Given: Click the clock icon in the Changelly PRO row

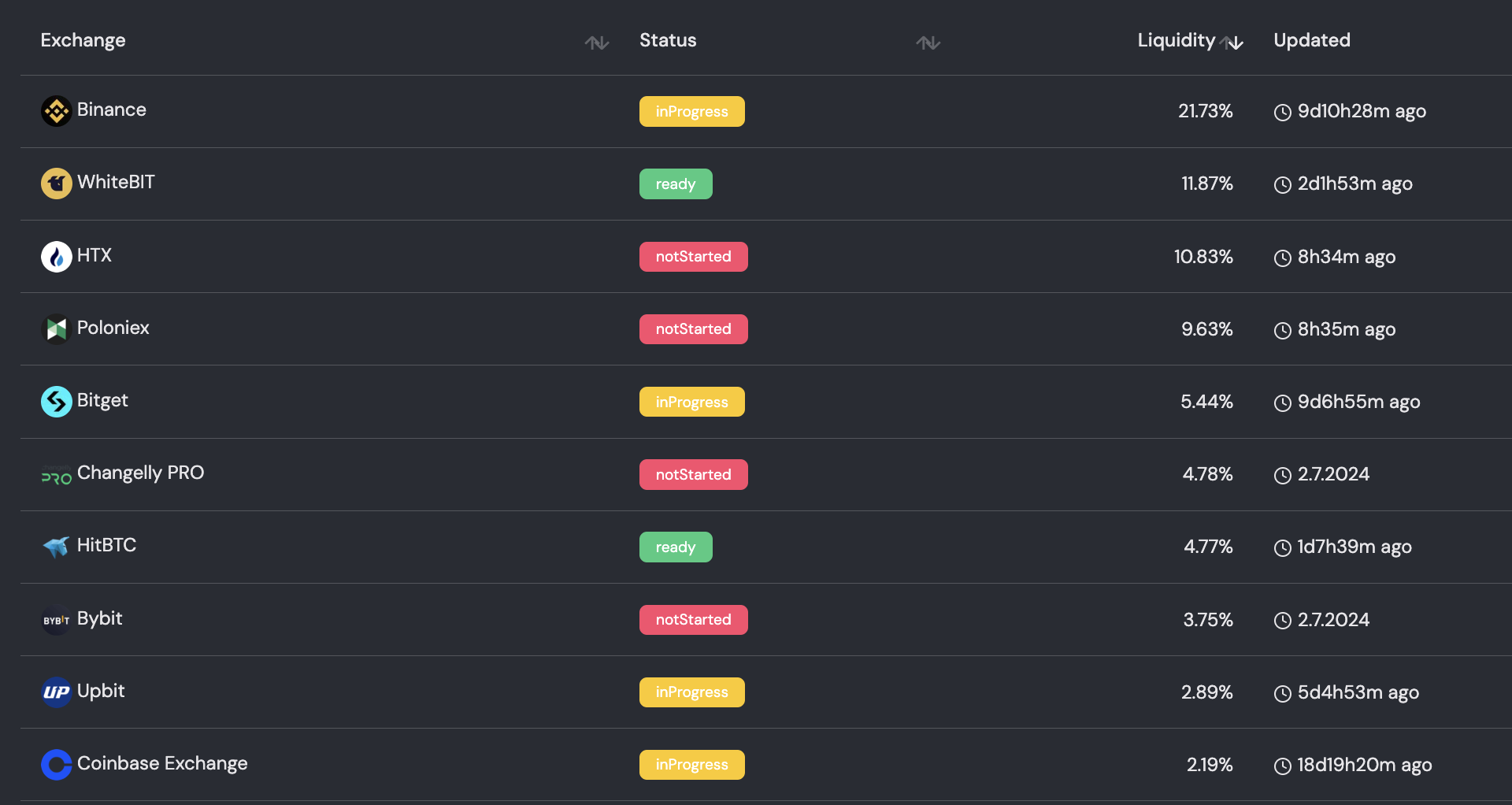Looking at the screenshot, I should pyautogui.click(x=1283, y=476).
